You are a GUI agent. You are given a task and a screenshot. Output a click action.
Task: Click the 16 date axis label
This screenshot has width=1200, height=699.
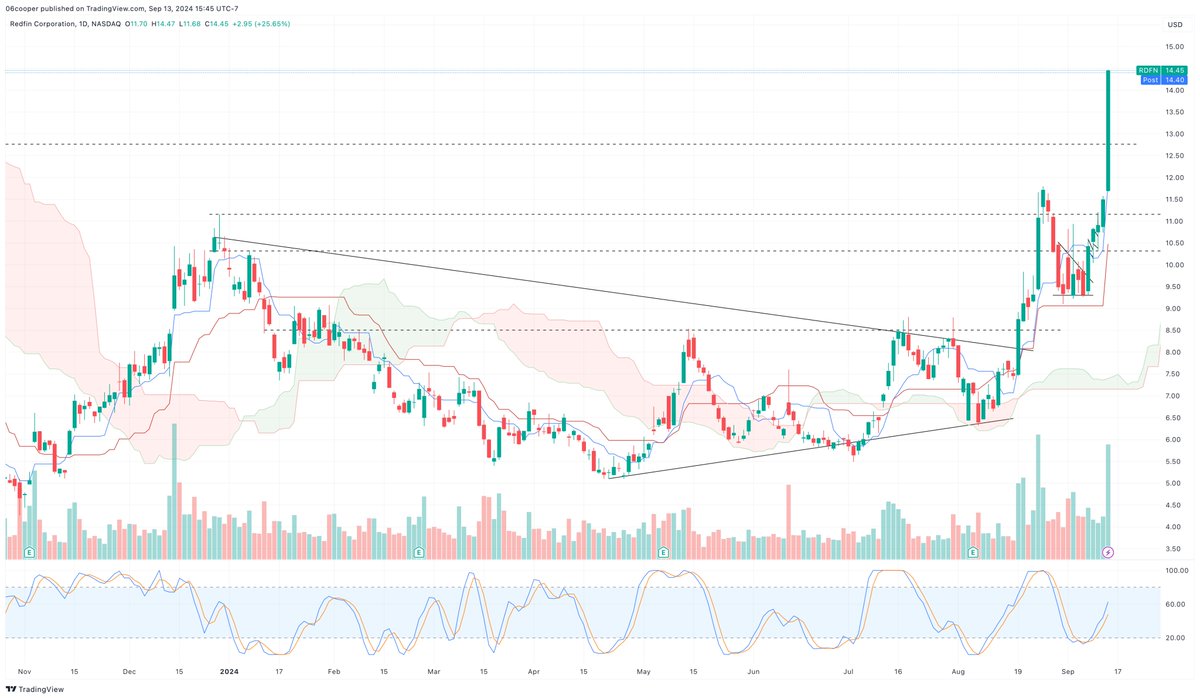pos(899,671)
